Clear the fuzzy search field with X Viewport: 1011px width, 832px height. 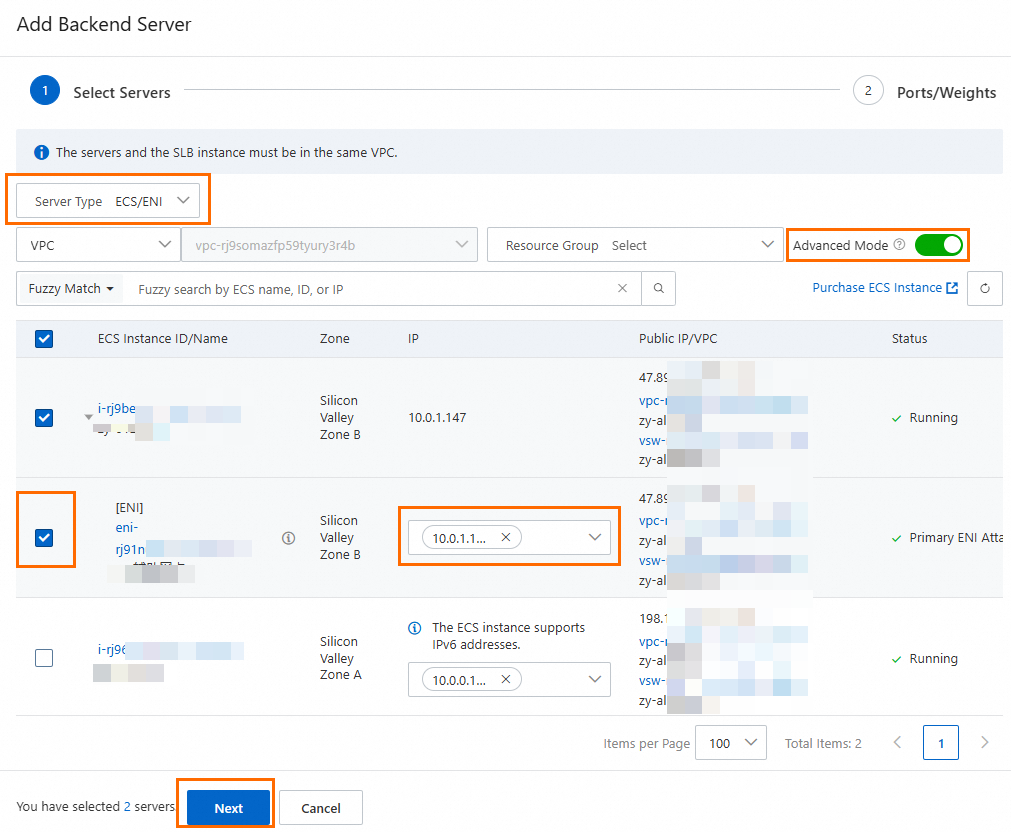622,288
